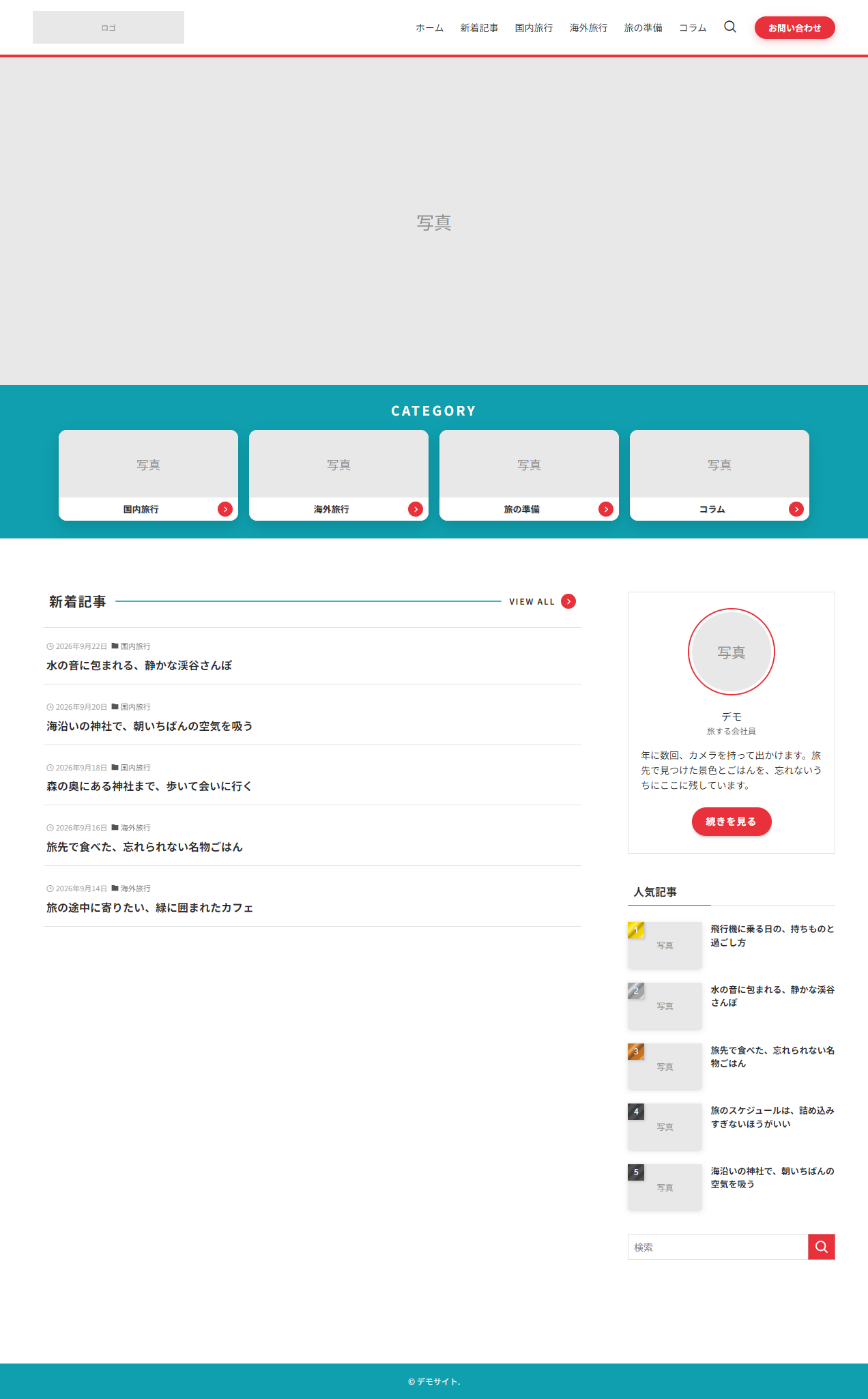Click the VIEW ALL link
Viewport: 868px width, 1399px height.
pyautogui.click(x=532, y=602)
